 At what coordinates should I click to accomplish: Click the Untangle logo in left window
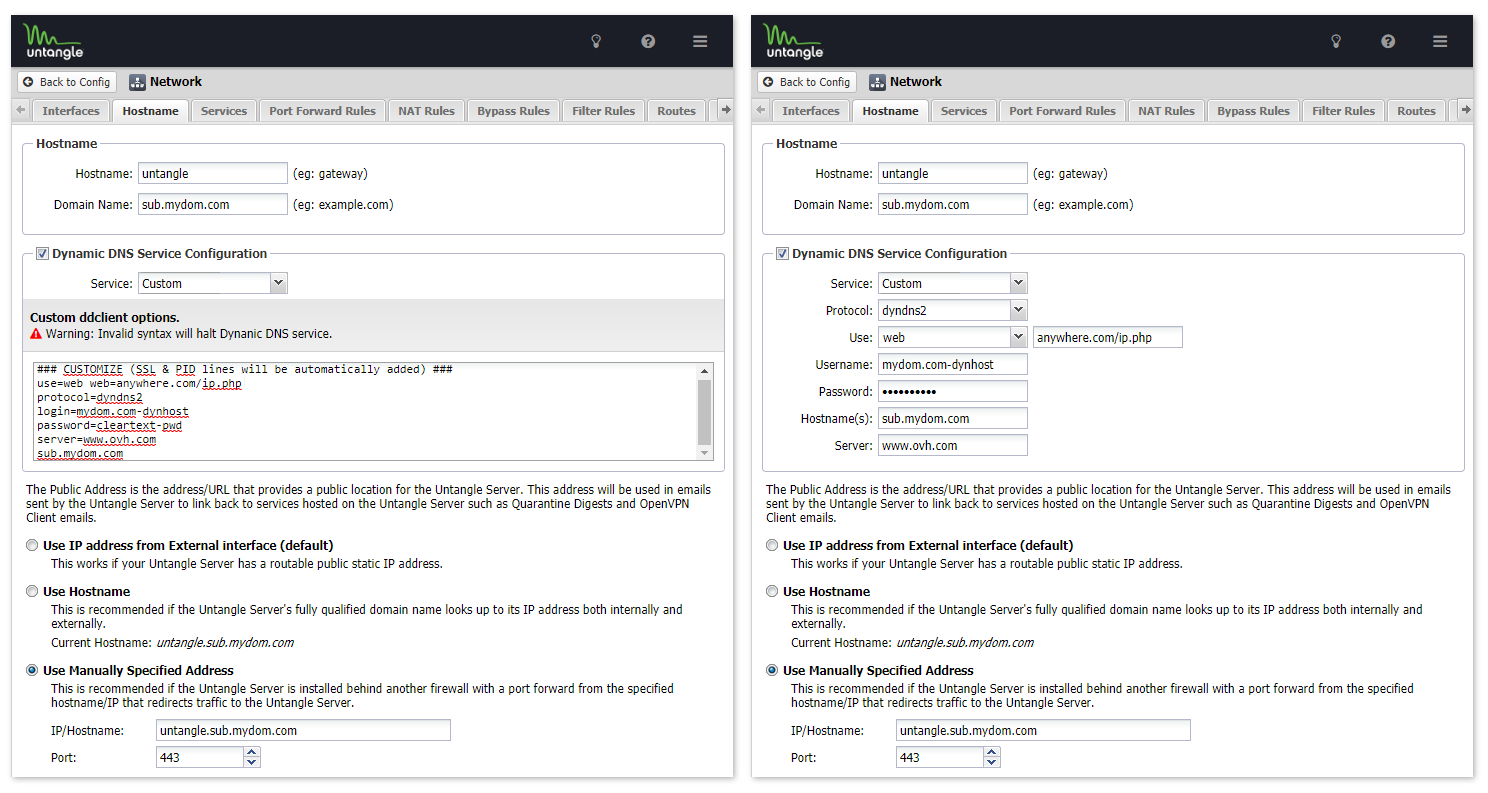pos(54,41)
